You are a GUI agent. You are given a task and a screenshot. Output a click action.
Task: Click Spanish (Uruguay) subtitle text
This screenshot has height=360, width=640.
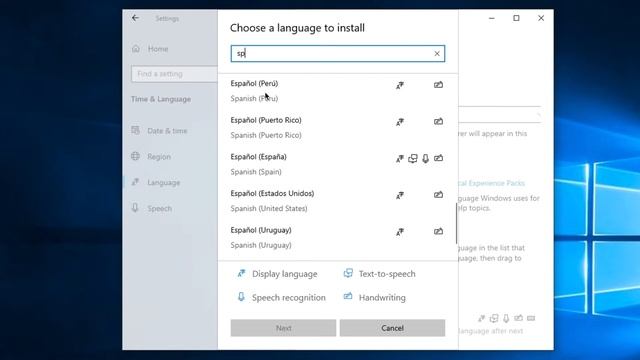click(x=261, y=245)
